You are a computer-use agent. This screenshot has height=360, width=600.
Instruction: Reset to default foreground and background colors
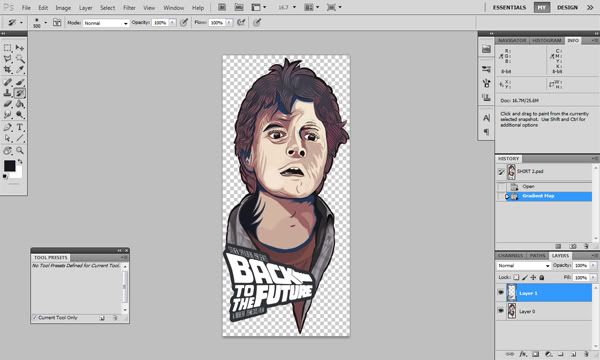(5, 176)
